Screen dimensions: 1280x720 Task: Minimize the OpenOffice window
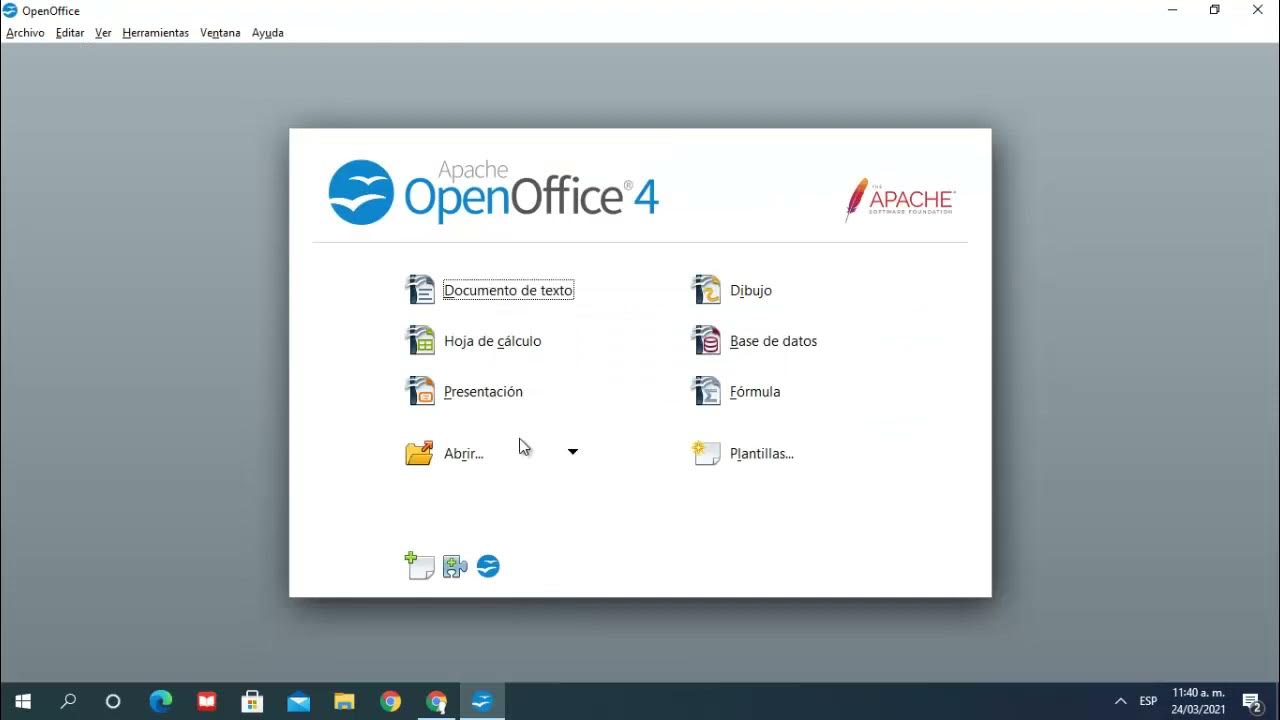click(x=1171, y=10)
